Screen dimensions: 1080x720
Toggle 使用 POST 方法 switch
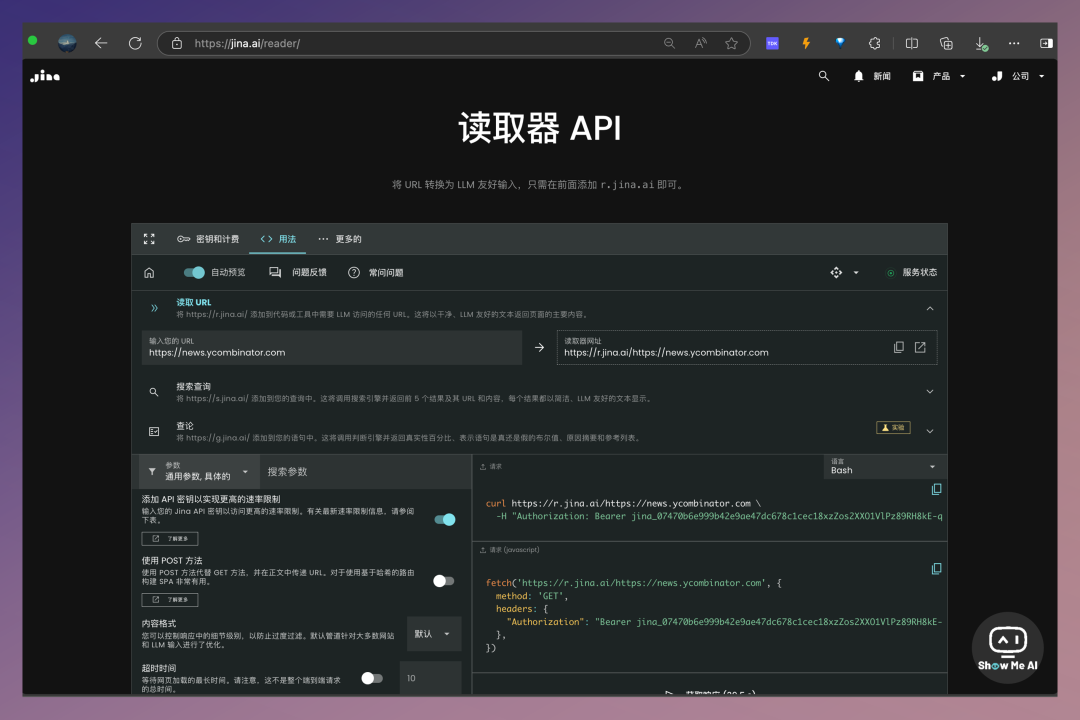click(444, 581)
